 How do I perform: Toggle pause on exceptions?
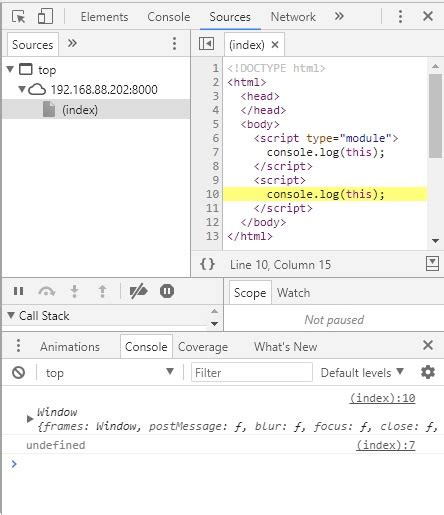pos(167,291)
